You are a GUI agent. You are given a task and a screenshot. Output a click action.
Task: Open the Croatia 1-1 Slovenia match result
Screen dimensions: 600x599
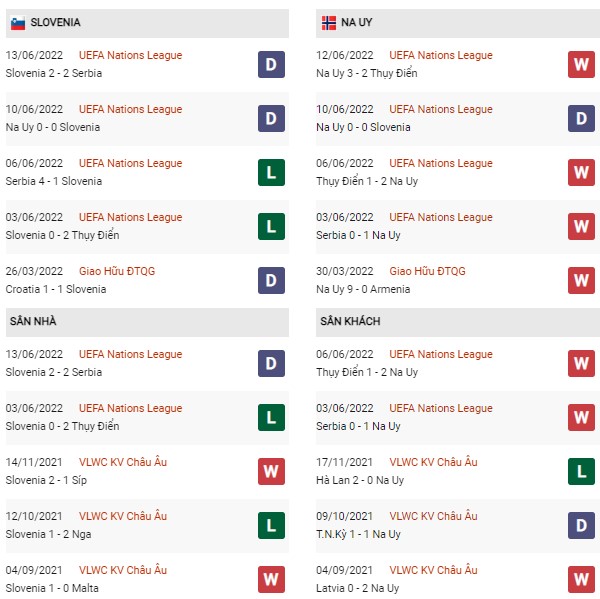[56, 289]
